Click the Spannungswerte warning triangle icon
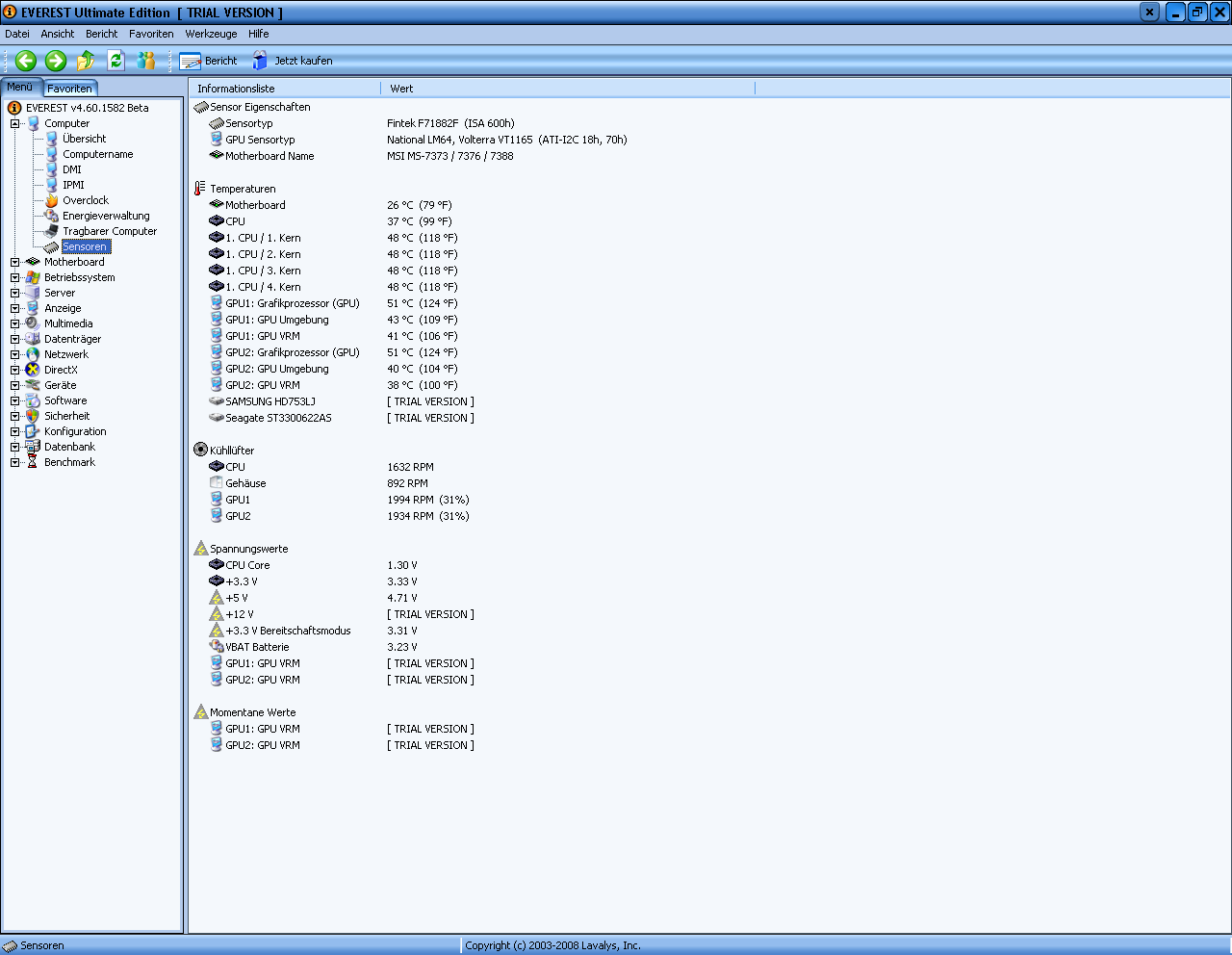Screen dimensions: 1232x955 pyautogui.click(x=200, y=548)
